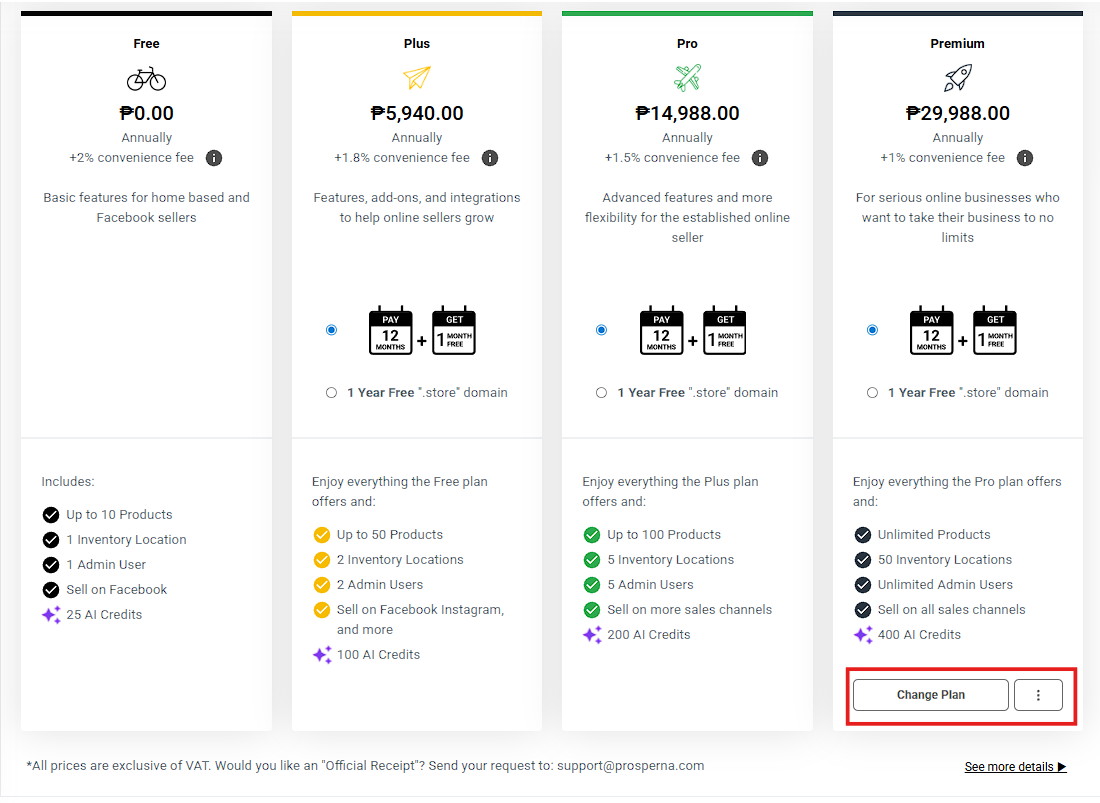The image size is (1100, 803).
Task: Click the Free plan 25 AI Credits sparkle icon
Action: [x=51, y=615]
